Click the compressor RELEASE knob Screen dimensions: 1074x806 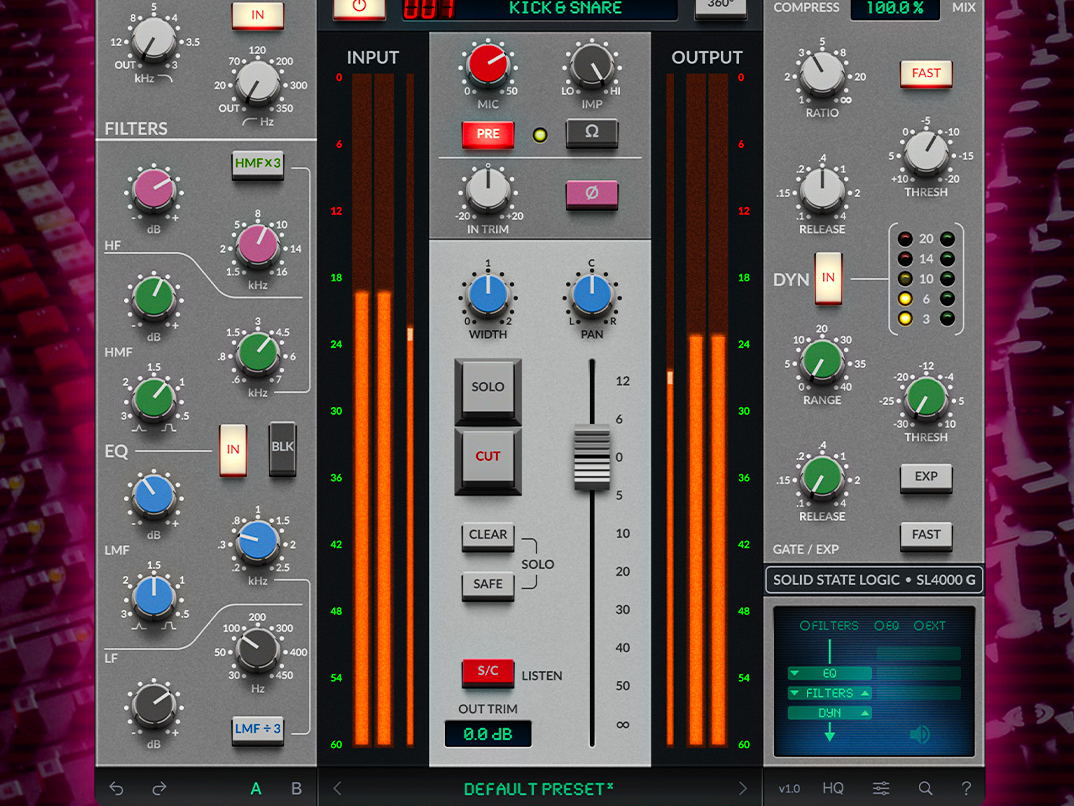click(822, 190)
